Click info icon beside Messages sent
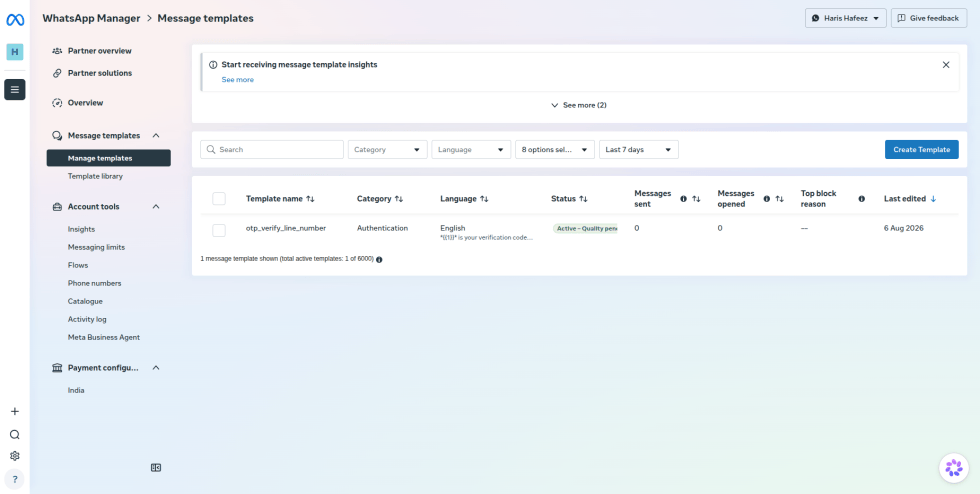The image size is (980, 494). (x=683, y=199)
